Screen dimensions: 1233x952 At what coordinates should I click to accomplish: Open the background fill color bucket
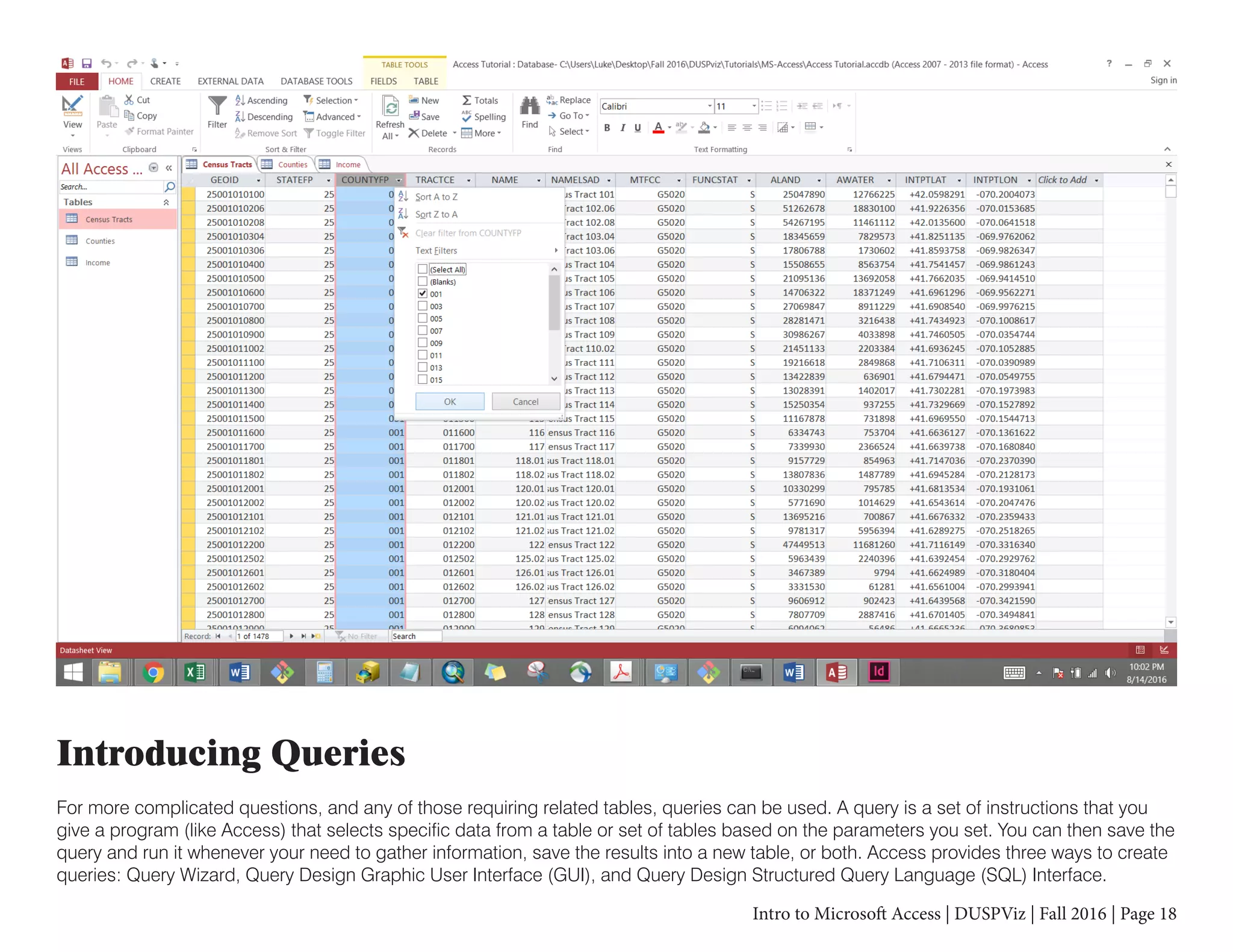click(704, 128)
